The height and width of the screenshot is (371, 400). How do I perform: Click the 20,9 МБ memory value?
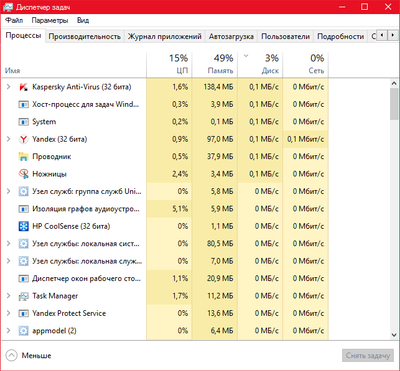tap(220, 279)
